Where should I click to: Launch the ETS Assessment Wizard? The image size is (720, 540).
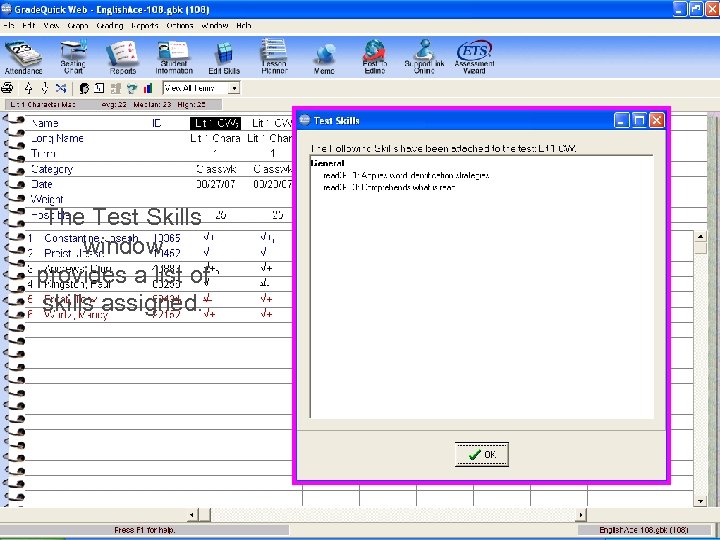(x=474, y=57)
